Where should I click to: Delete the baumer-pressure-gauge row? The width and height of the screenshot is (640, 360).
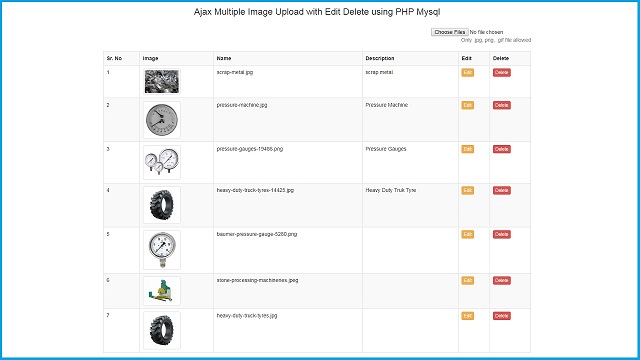click(x=502, y=235)
